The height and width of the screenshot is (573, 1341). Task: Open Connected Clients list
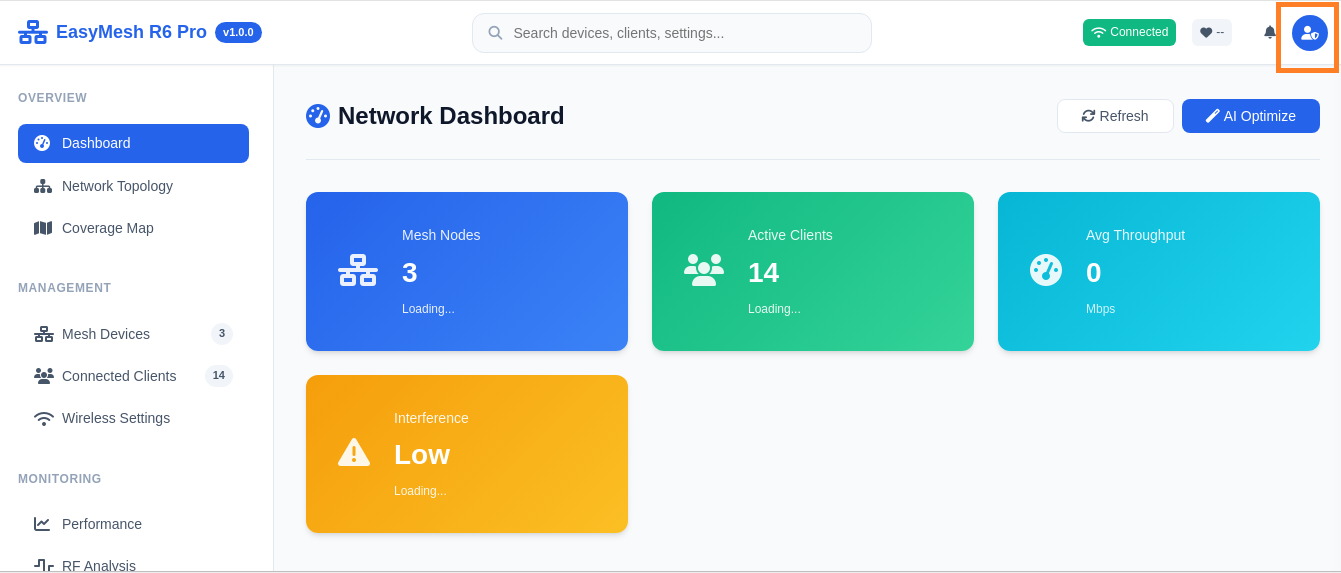[x=133, y=376]
